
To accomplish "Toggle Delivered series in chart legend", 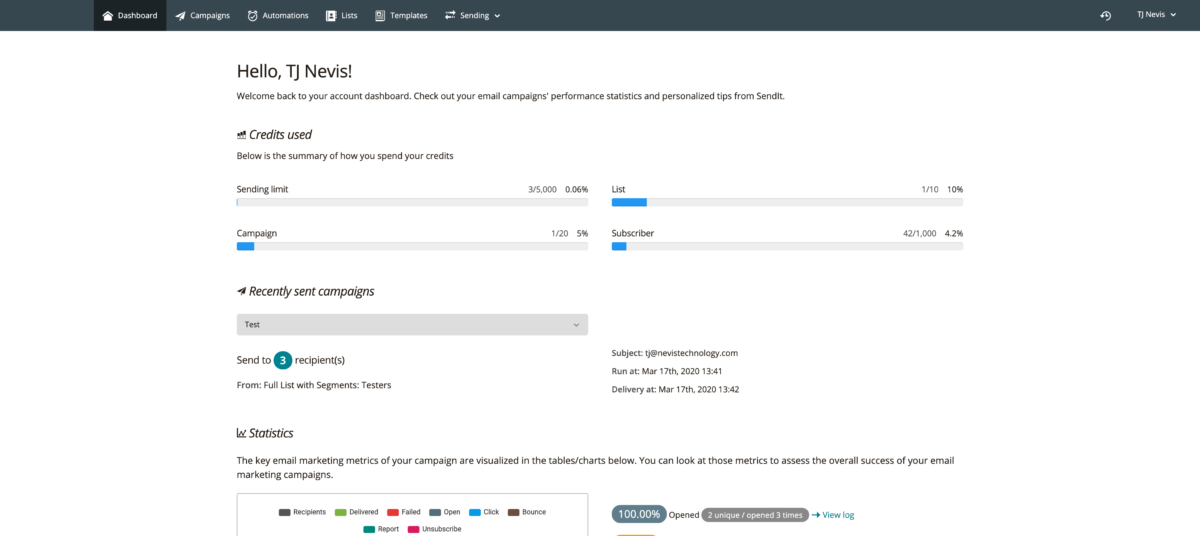I will coord(356,512).
